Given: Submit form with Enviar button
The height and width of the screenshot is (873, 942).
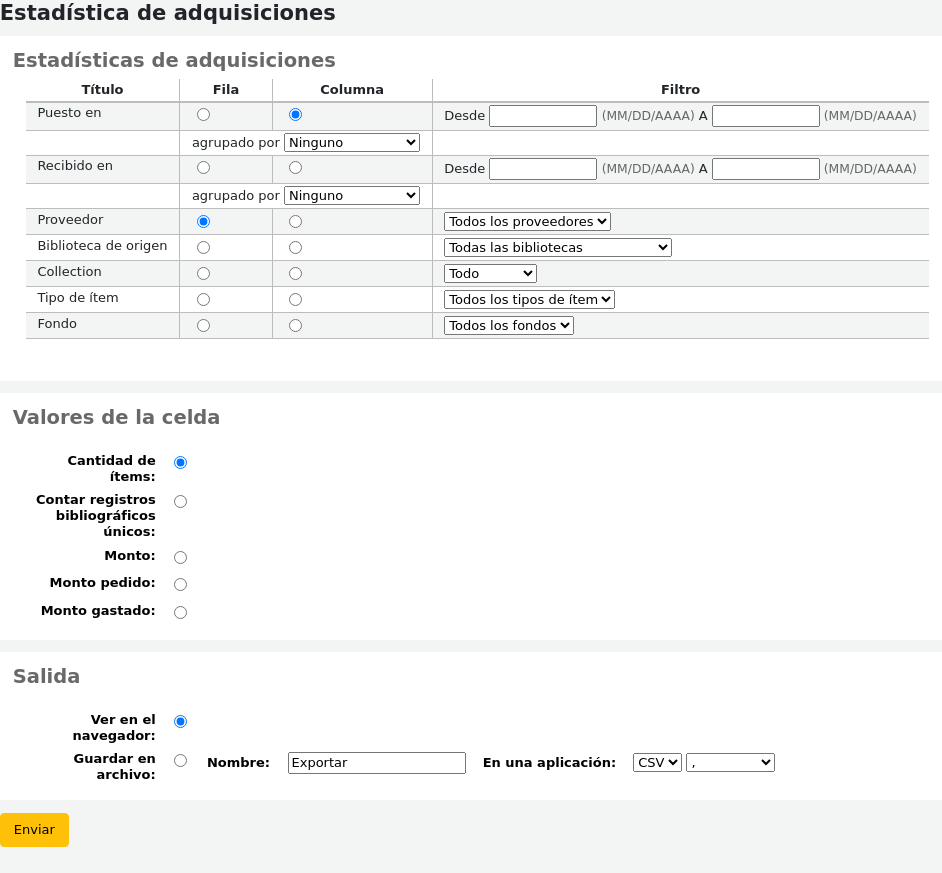Looking at the screenshot, I should (34, 830).
